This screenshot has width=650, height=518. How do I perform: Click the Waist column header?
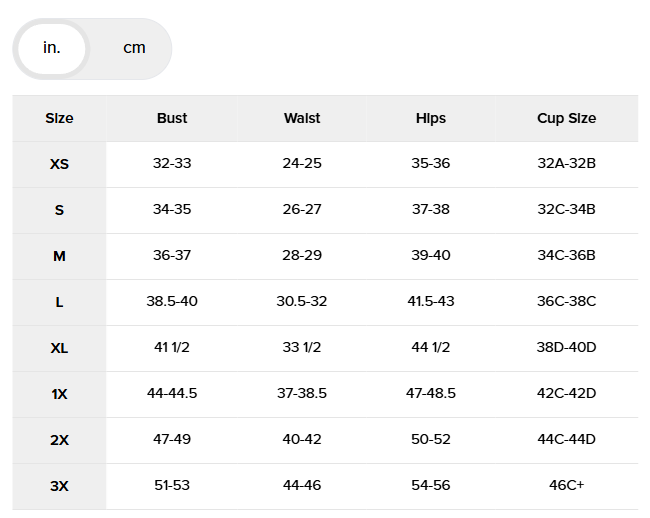[302, 118]
